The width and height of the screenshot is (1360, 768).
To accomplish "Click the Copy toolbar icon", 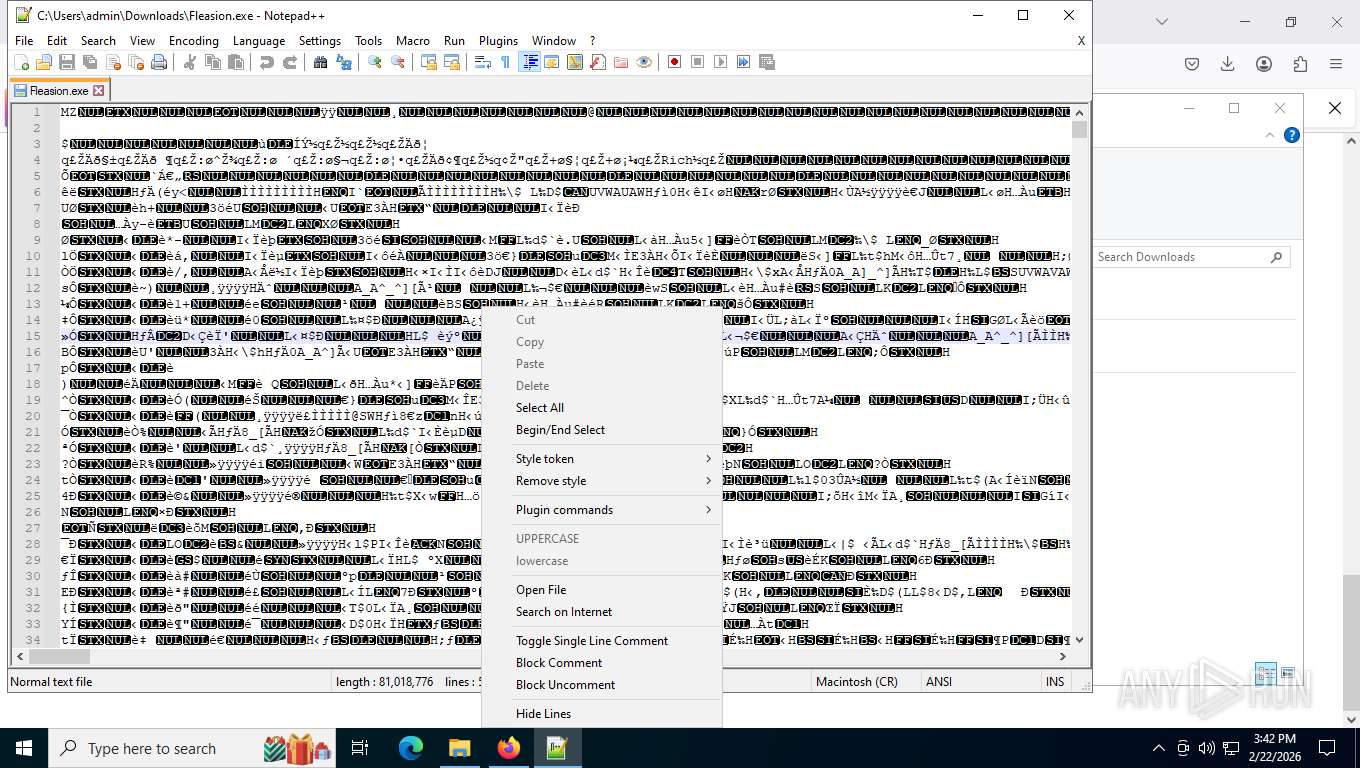I will (x=212, y=62).
